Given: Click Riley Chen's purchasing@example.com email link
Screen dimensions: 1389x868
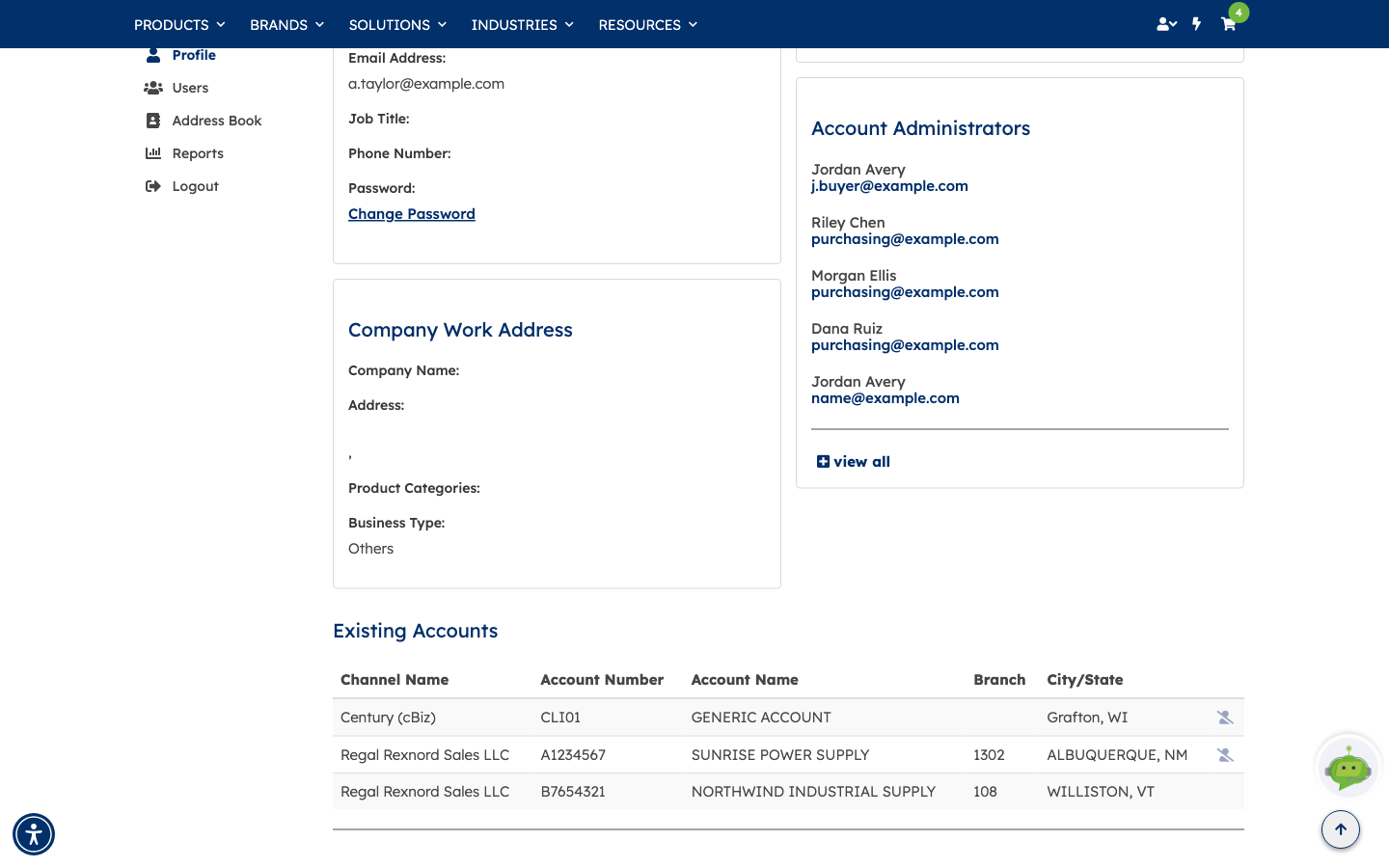Looking at the screenshot, I should (x=905, y=239).
